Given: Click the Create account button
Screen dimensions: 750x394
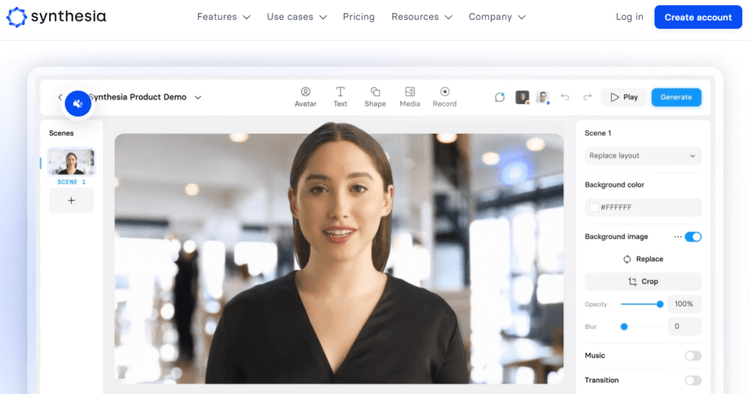Looking at the screenshot, I should coord(698,17).
